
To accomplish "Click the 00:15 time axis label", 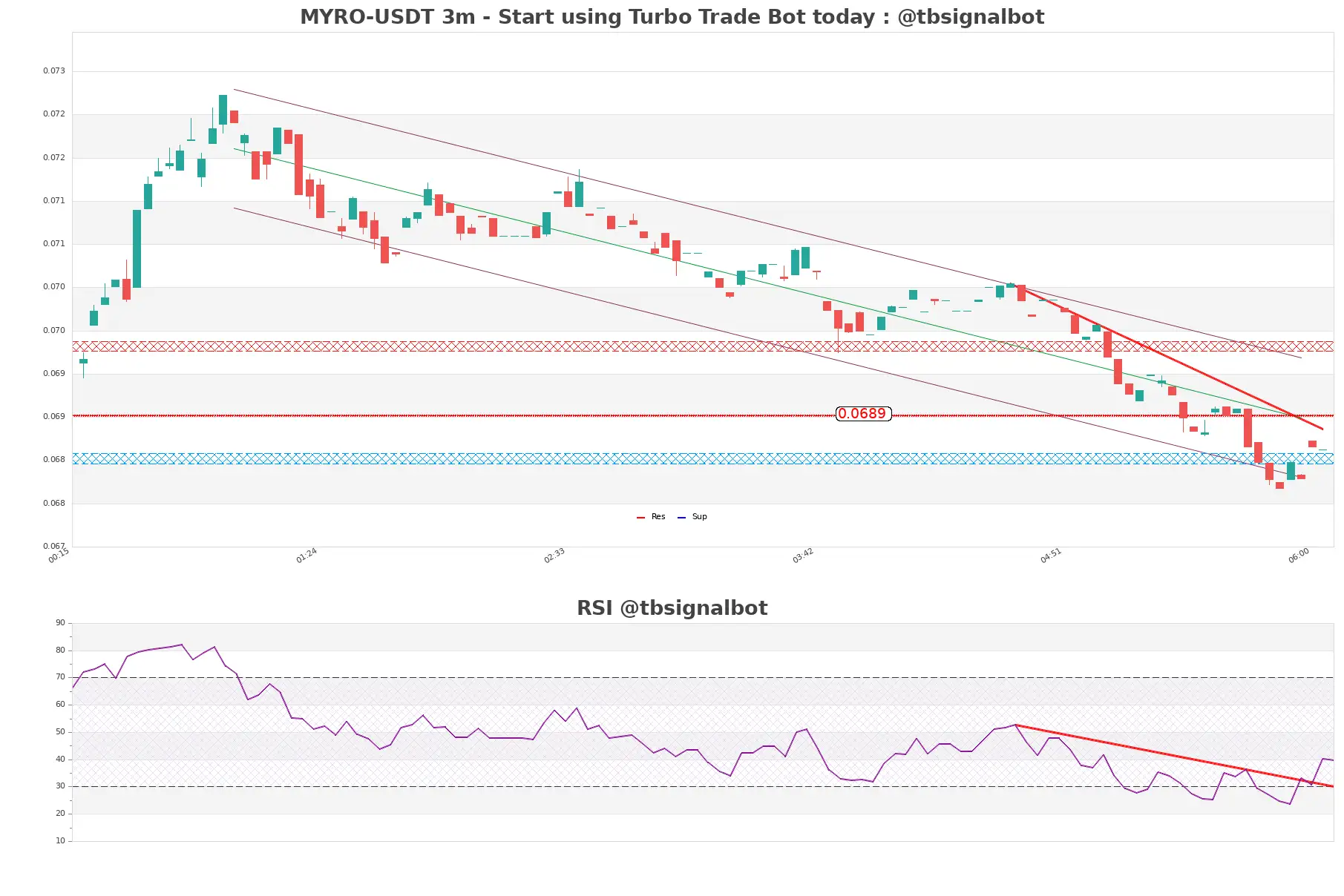I will click(59, 556).
